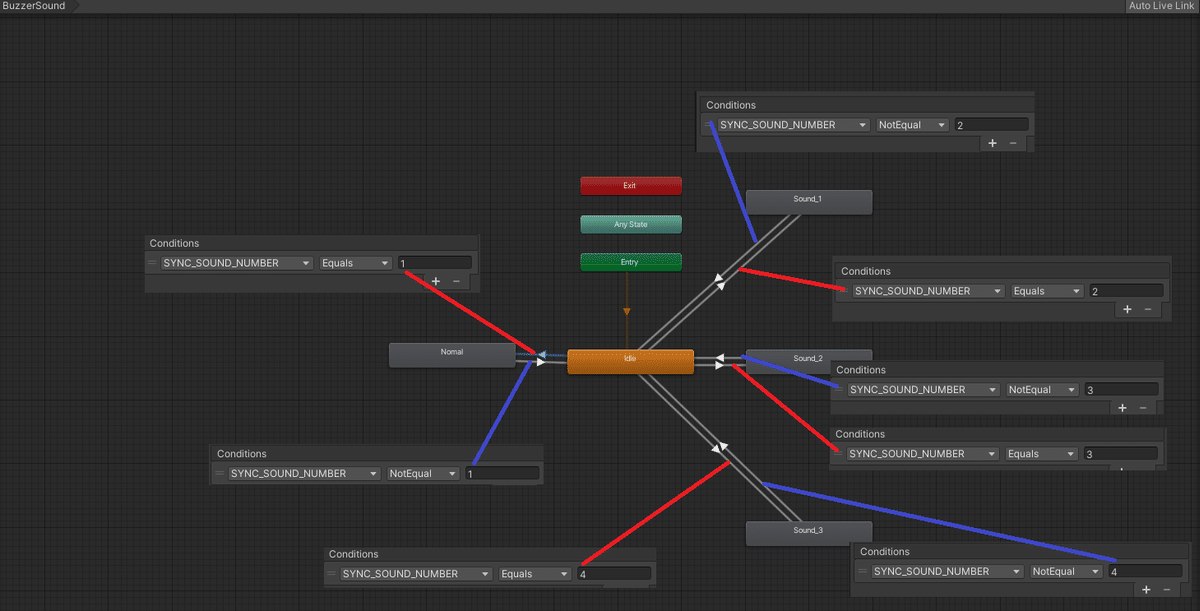Viewport: 1200px width, 611px height.
Task: Open the NotEqual mode dropdown beside value 2
Action: [x=913, y=125]
